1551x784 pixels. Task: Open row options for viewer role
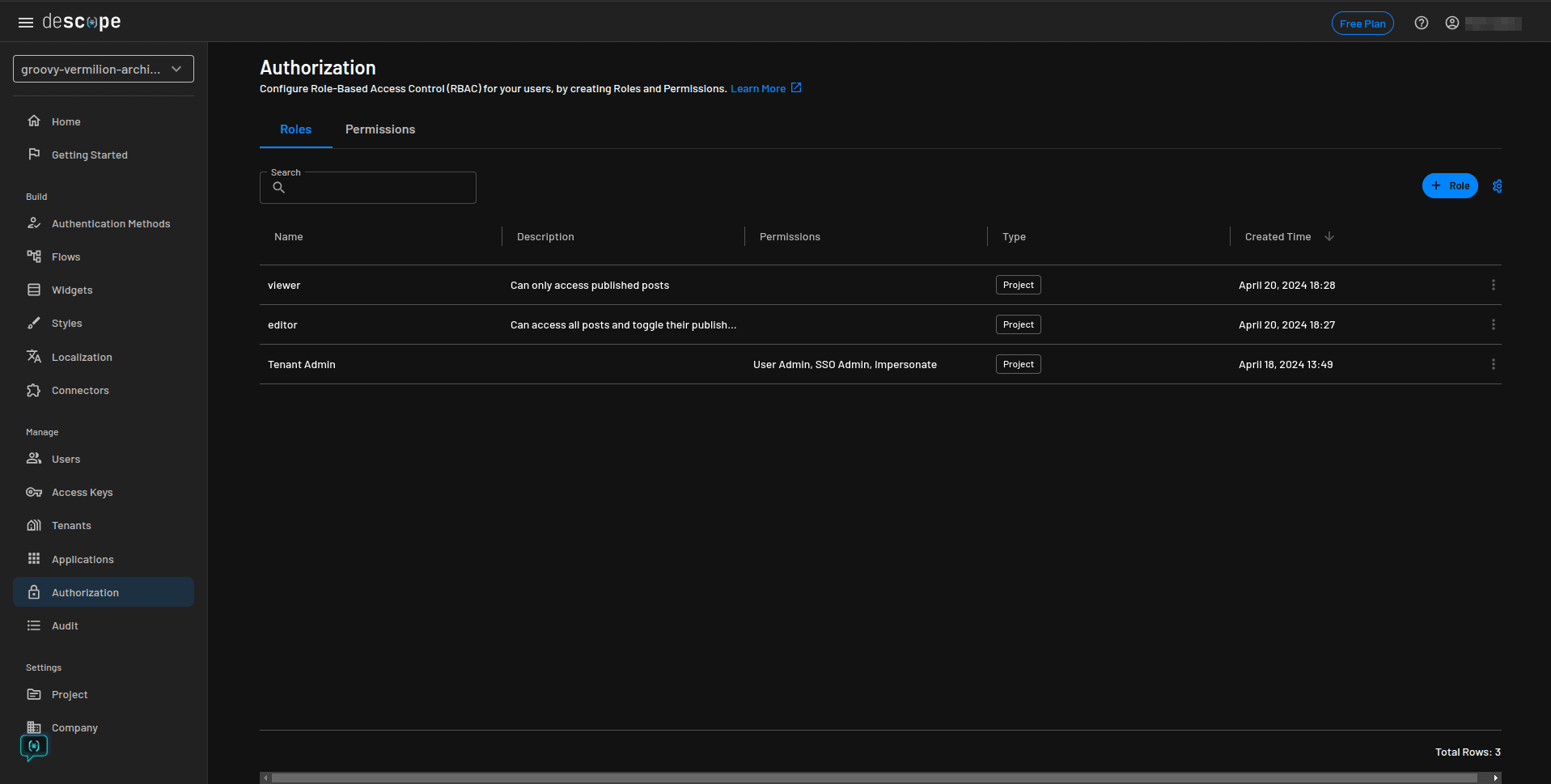coord(1493,286)
